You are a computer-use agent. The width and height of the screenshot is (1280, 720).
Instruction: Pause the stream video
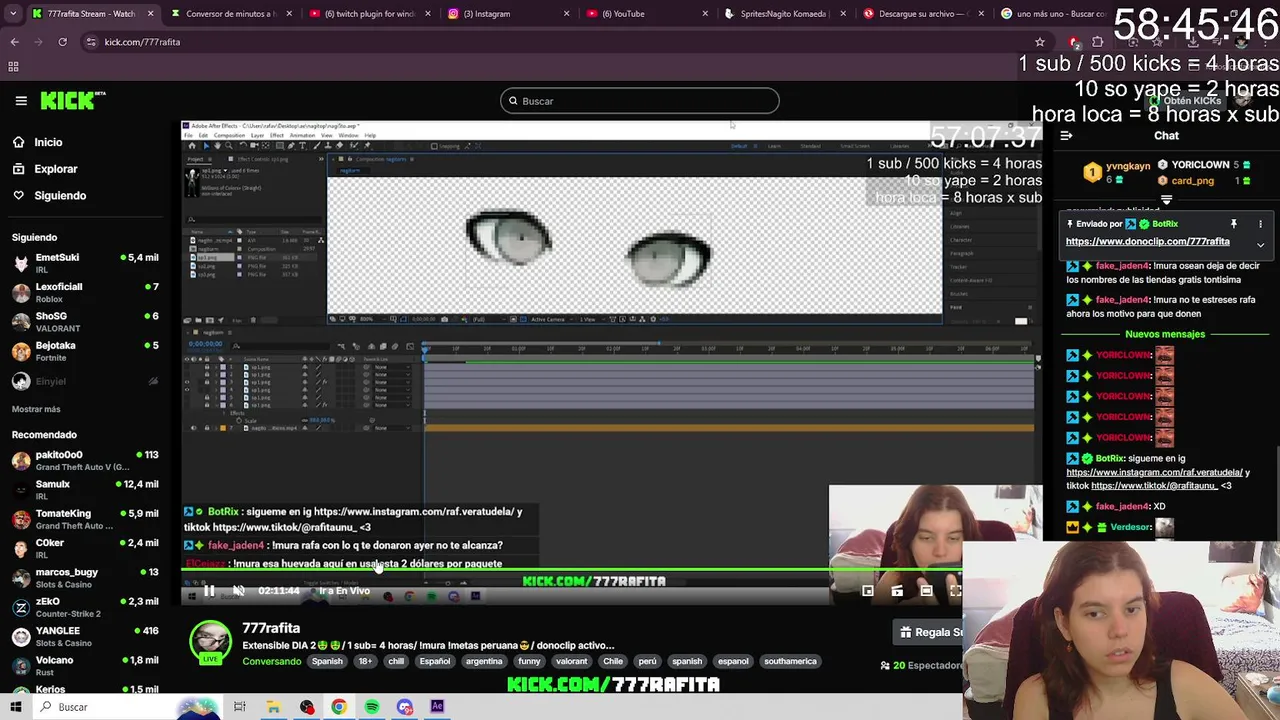(209, 591)
